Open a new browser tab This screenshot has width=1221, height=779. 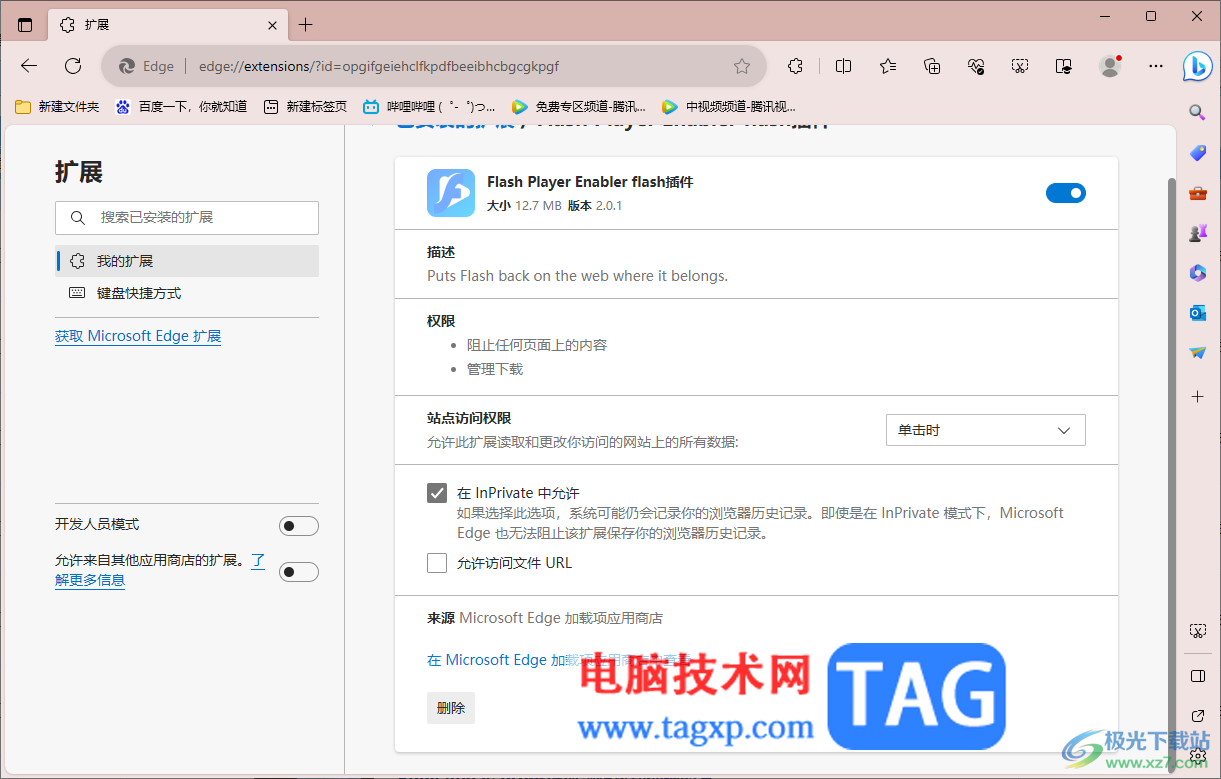point(306,25)
